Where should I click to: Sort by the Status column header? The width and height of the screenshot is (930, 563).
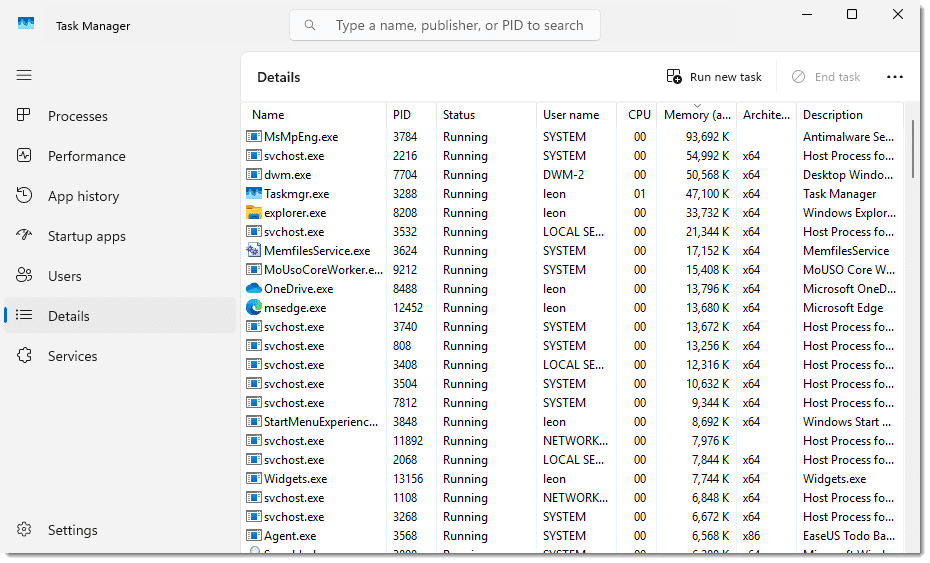[x=458, y=114]
